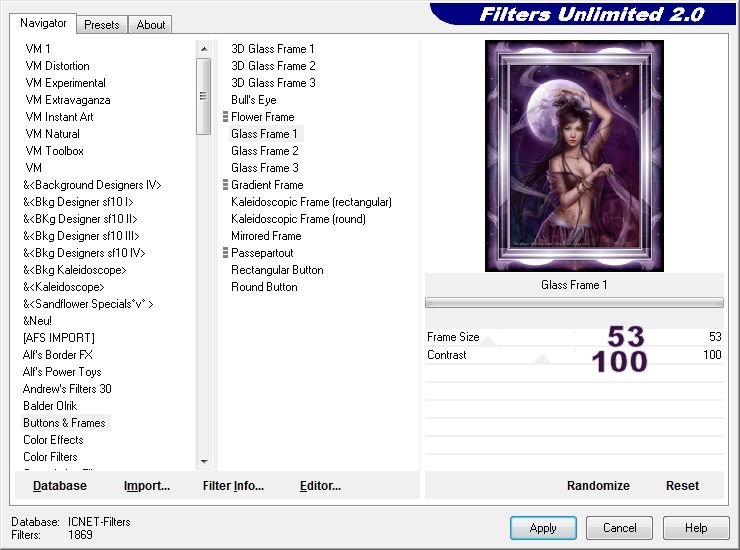This screenshot has width=740, height=550.
Task: Select the Alf's Power Toys category
Action: (x=62, y=372)
